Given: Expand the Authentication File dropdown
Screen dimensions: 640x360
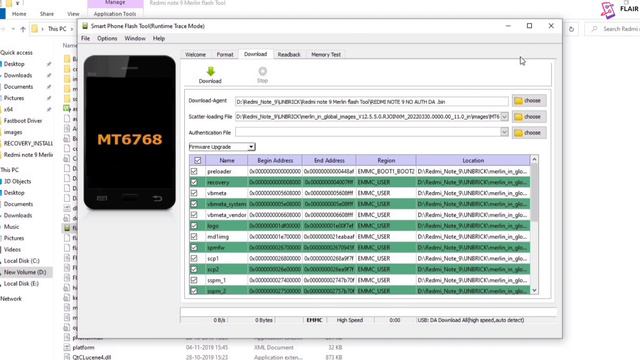Looking at the screenshot, I should point(504,132).
